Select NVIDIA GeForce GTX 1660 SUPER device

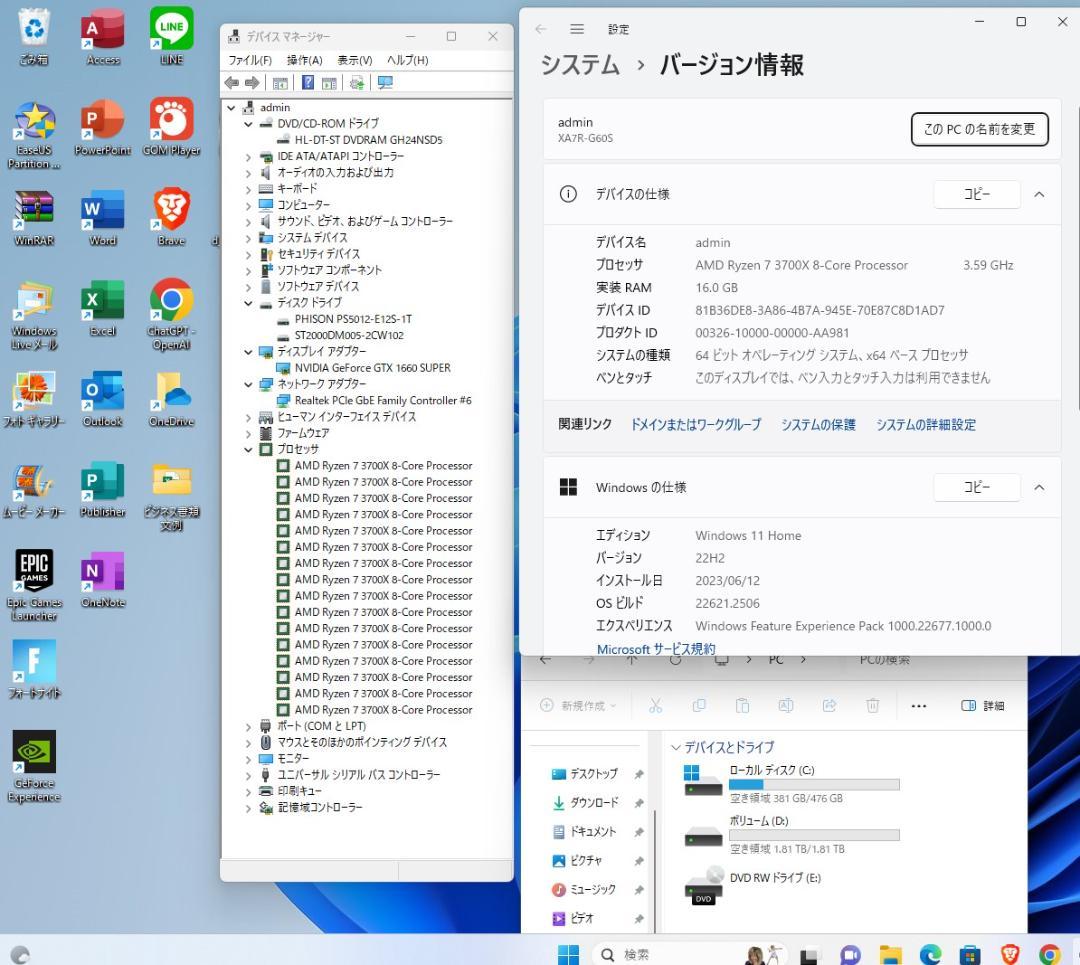click(x=372, y=368)
